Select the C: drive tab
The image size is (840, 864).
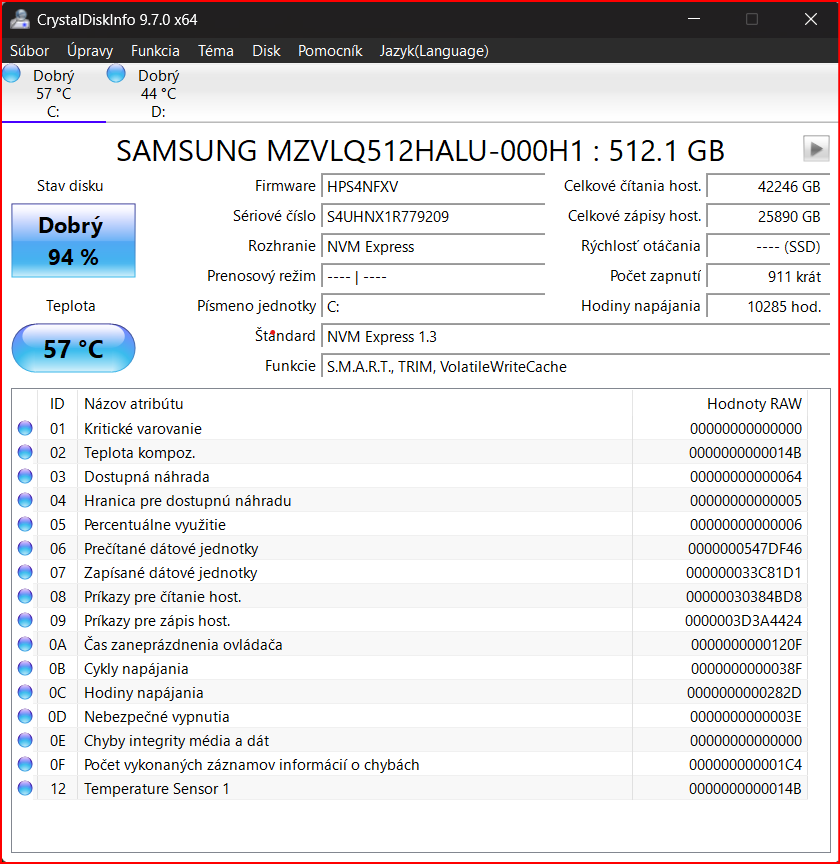54,90
